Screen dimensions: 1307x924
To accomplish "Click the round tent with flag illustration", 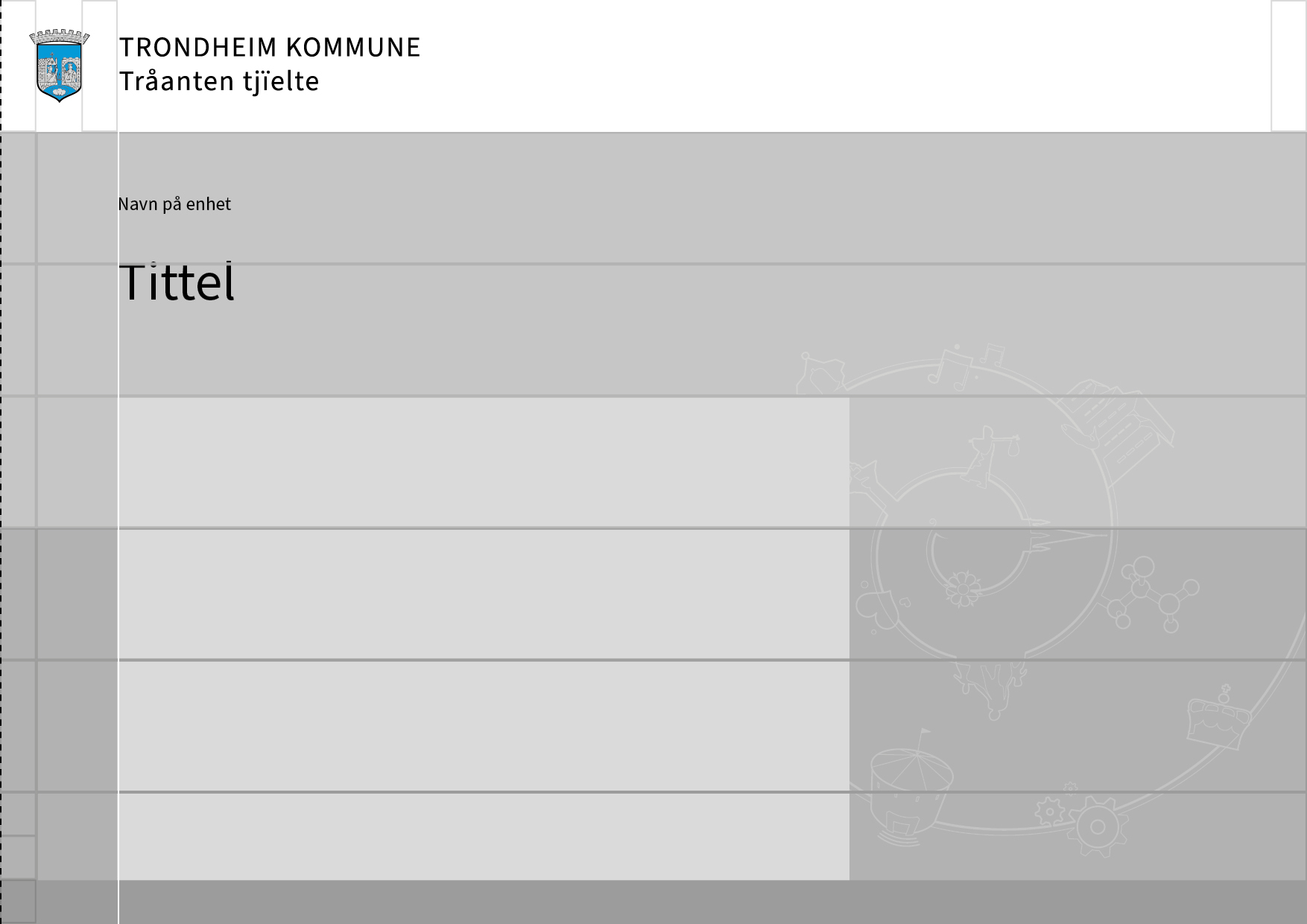I will (x=911, y=782).
